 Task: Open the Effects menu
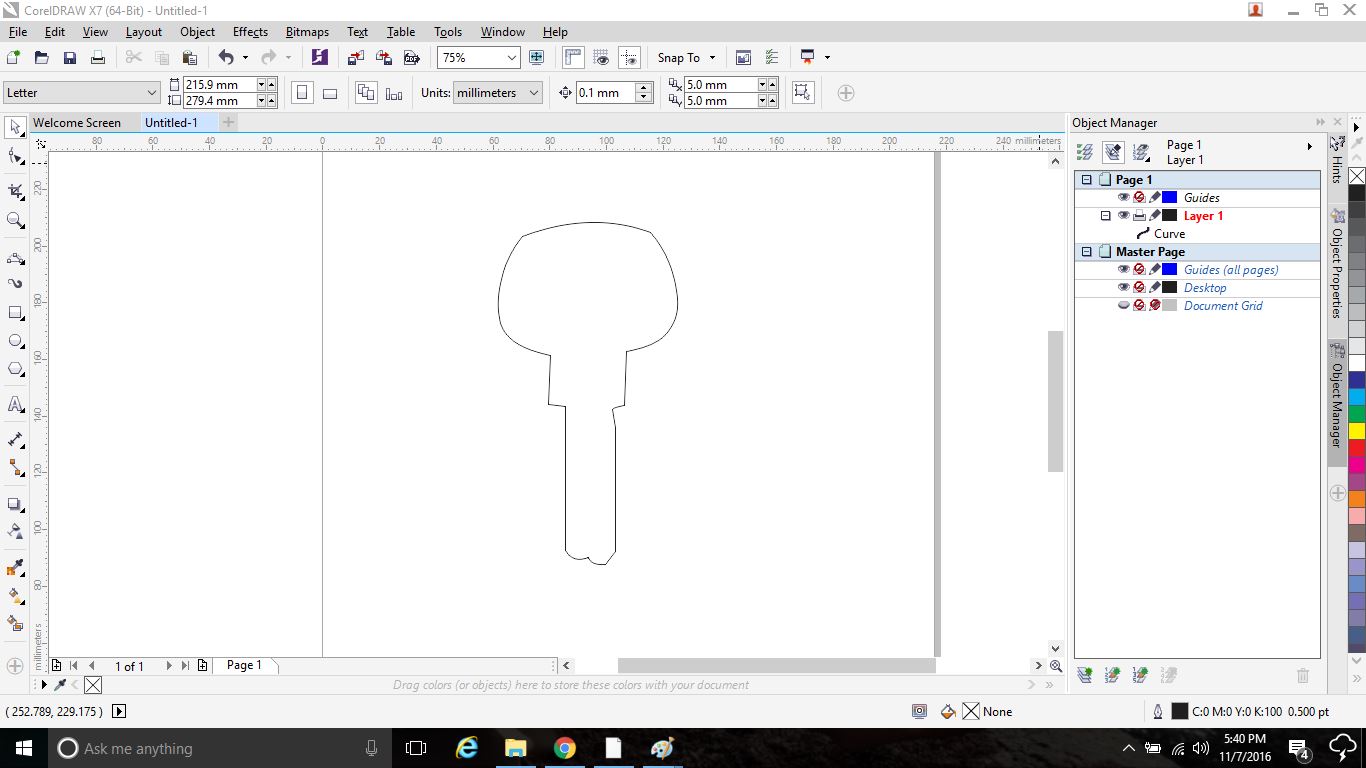[250, 32]
